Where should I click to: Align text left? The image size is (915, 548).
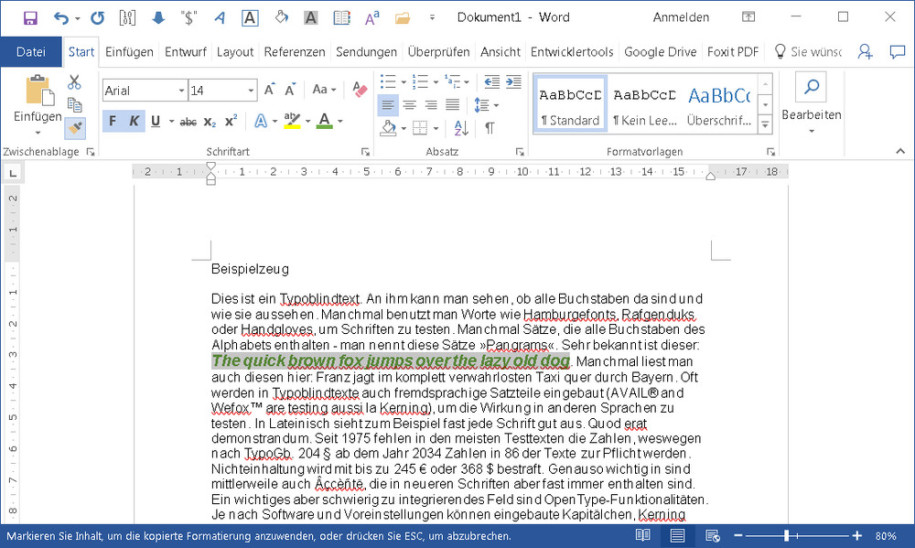pos(388,105)
